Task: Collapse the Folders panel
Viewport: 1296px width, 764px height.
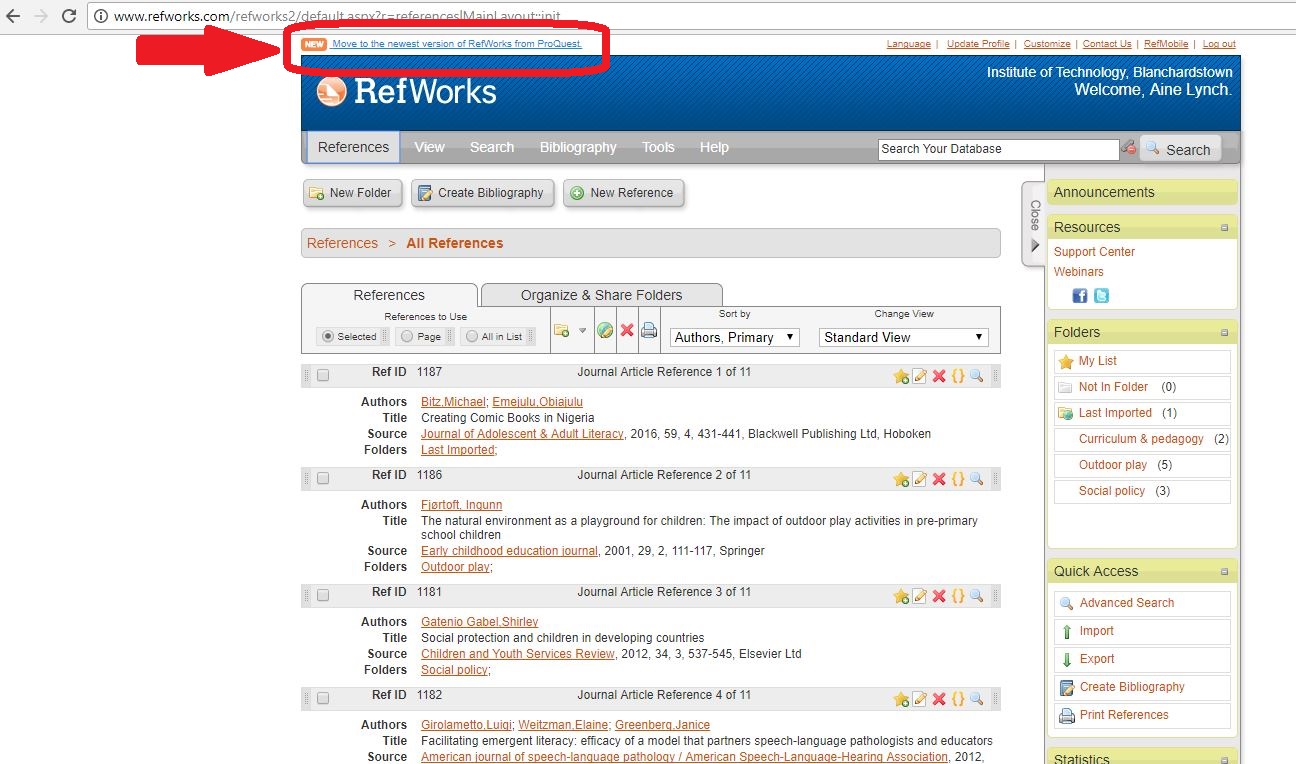Action: pos(1224,331)
